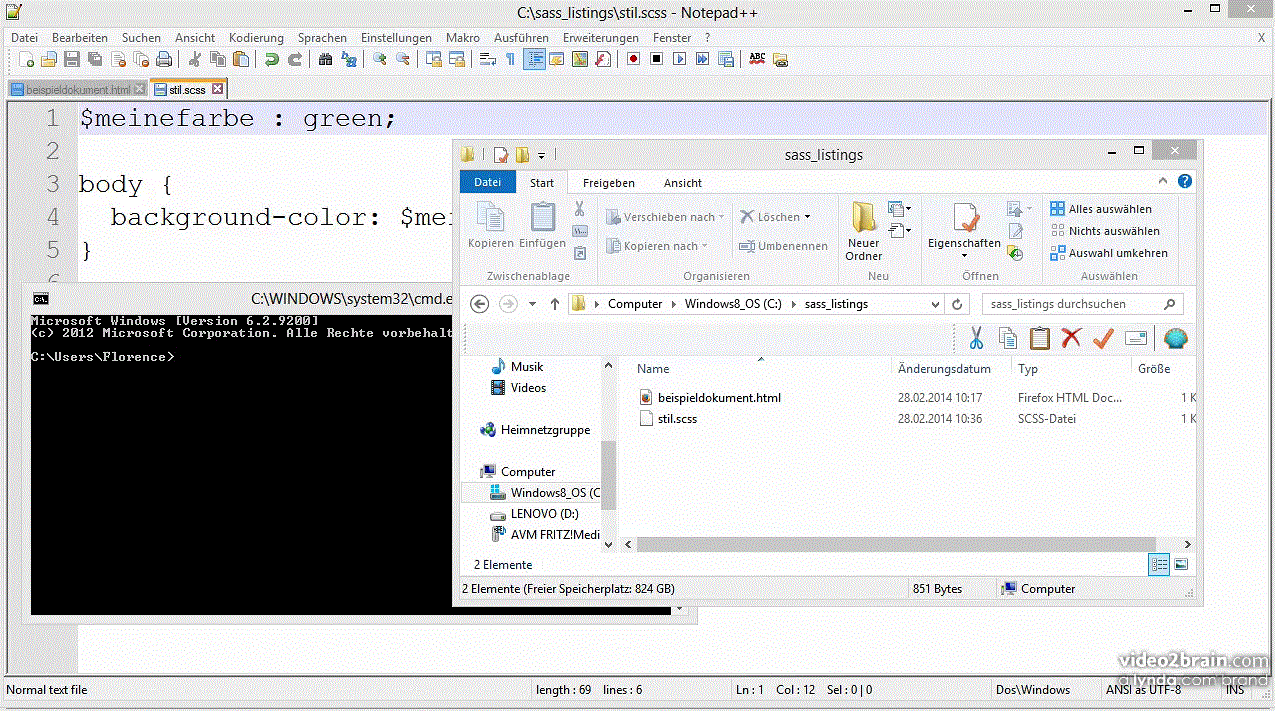1275x711 pixels.
Task: Open the Einstellungen menu
Action: click(x=396, y=38)
